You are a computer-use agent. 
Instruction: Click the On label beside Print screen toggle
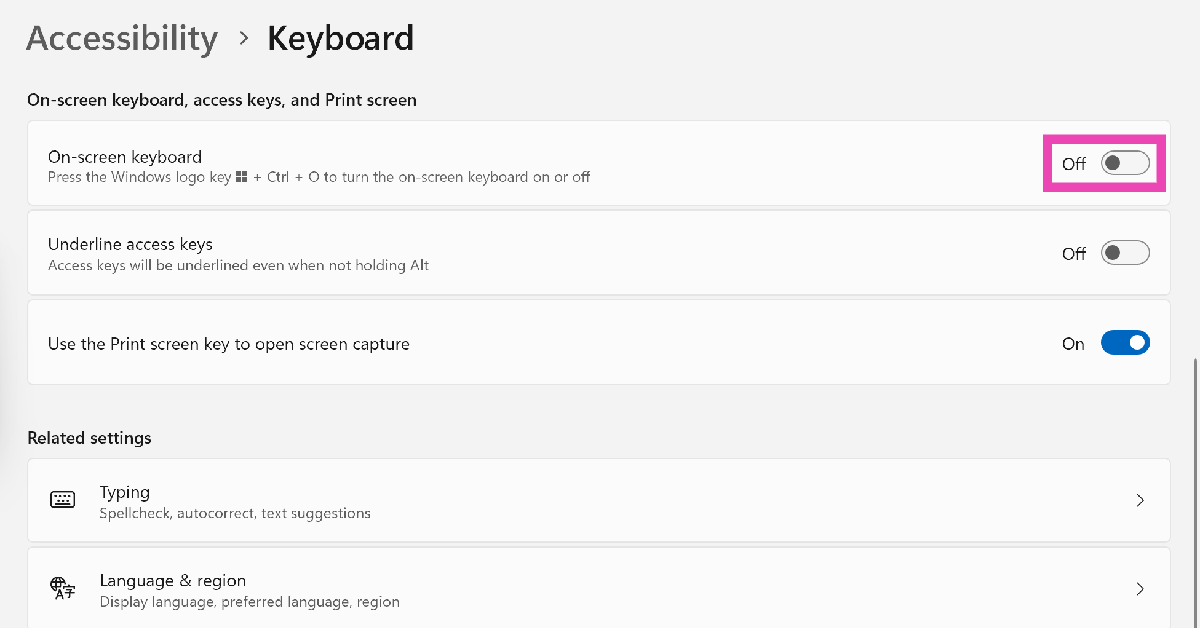[1072, 343]
